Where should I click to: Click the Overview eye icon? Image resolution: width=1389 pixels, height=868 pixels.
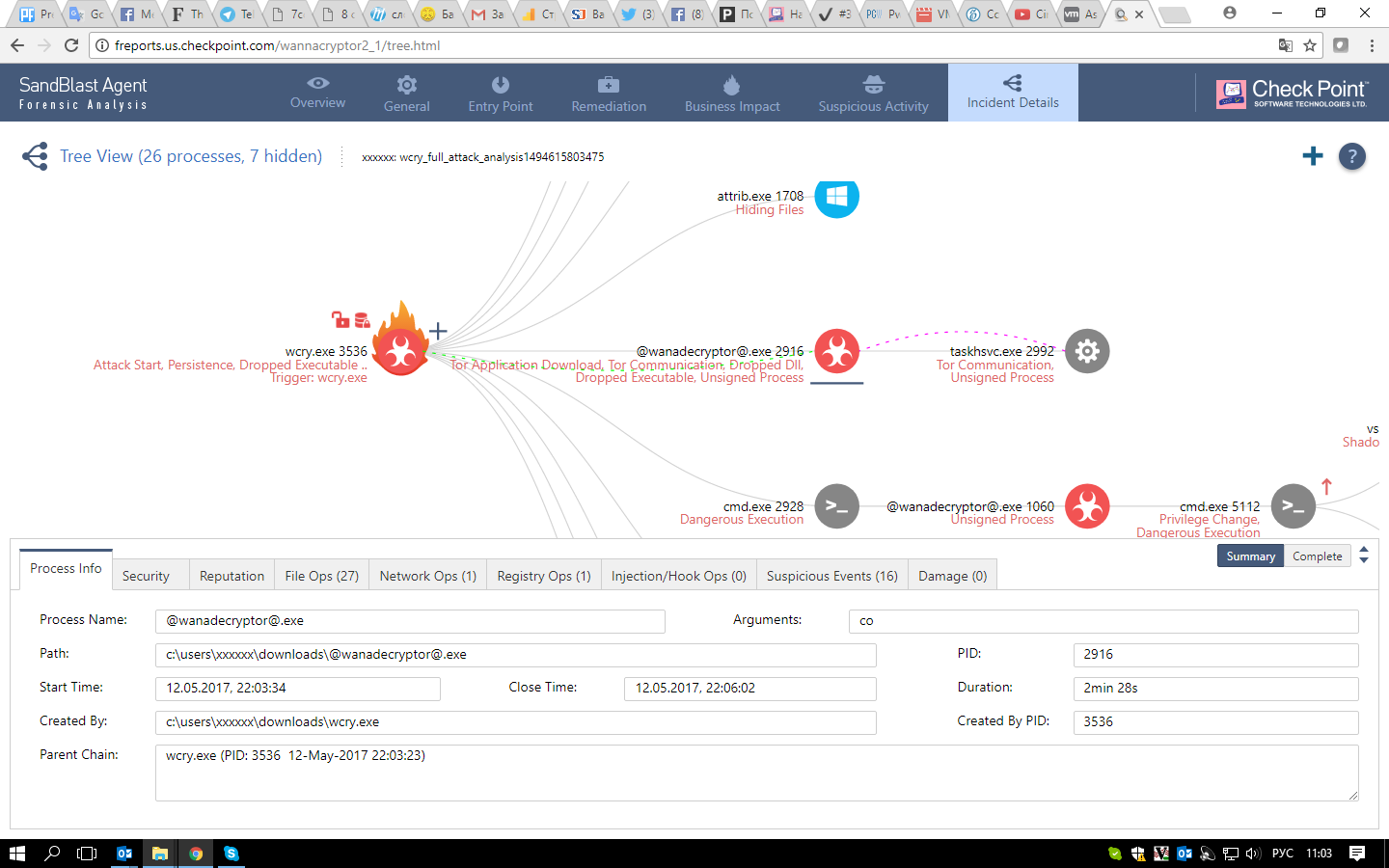tap(318, 84)
